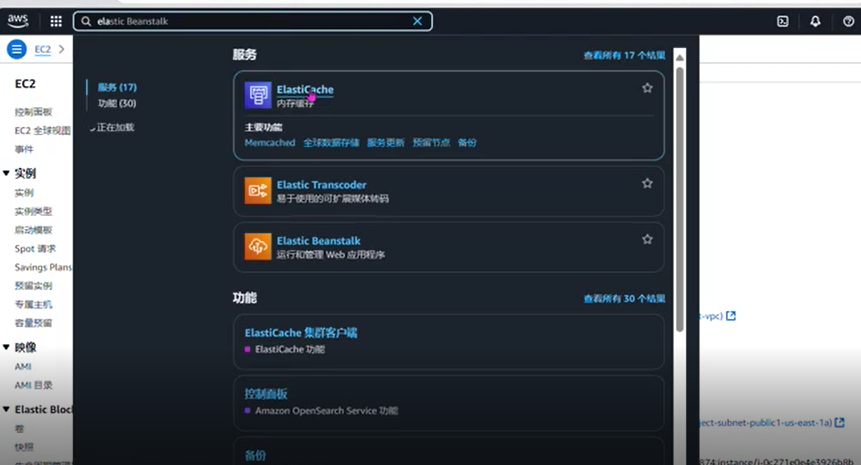Open 服务更新 feature link

point(385,143)
